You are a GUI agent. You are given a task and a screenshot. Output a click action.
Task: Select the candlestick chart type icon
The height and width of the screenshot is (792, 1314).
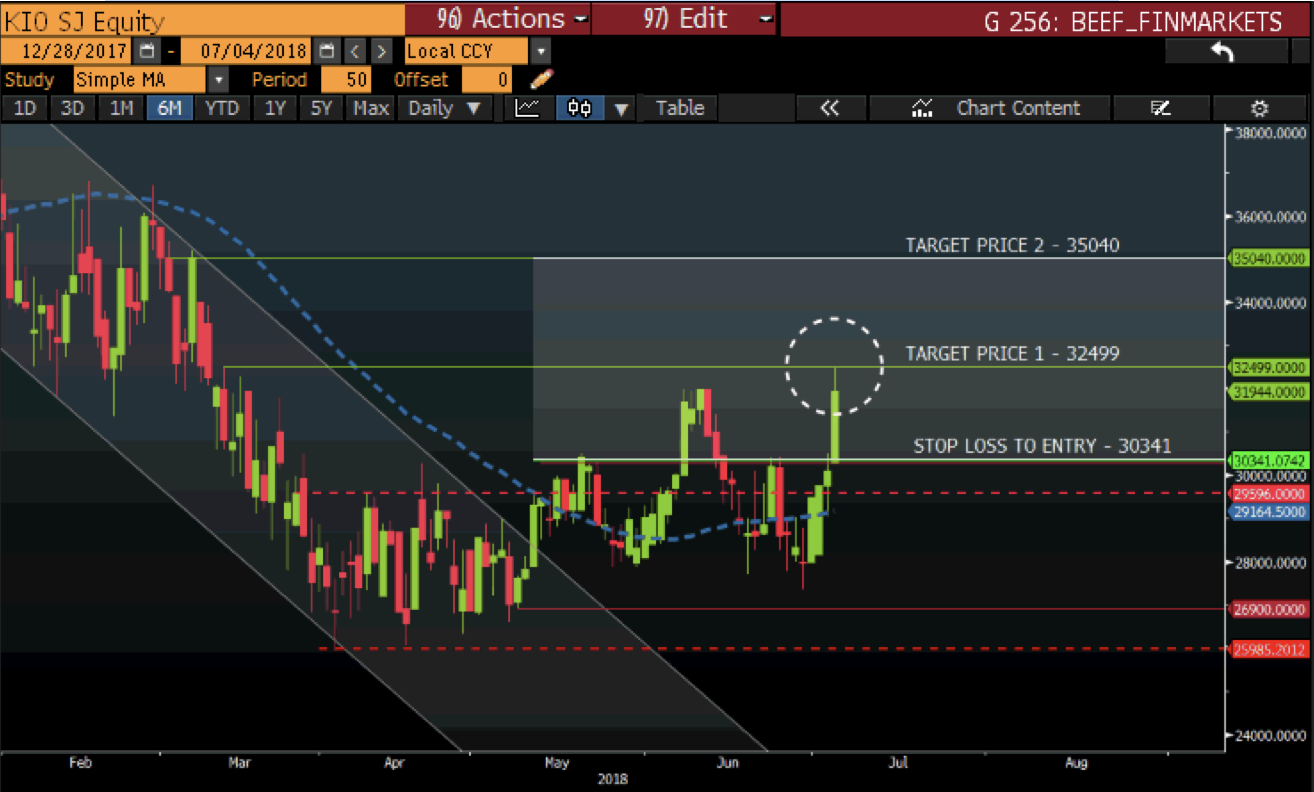pos(580,108)
